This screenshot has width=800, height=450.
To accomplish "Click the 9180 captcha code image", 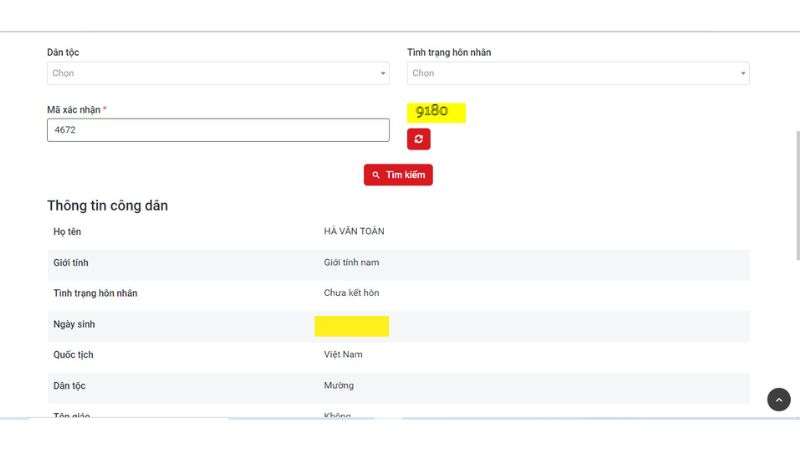I will click(436, 111).
